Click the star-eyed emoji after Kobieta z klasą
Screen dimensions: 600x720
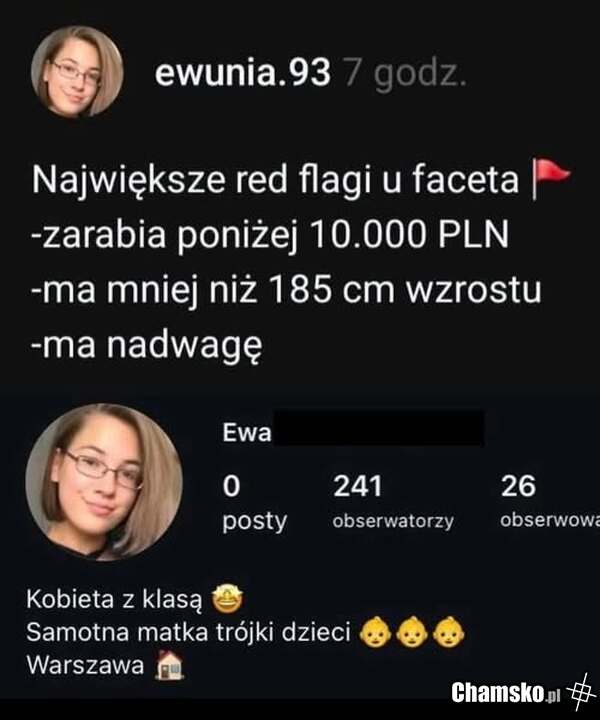pos(227,599)
